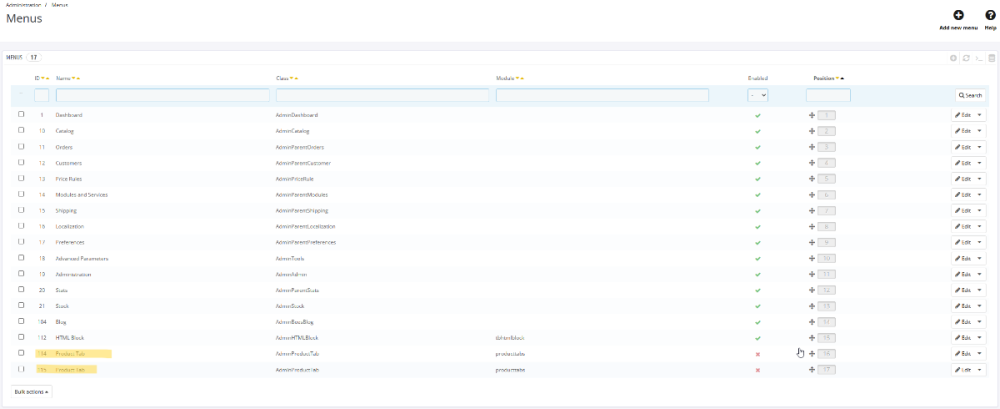Open the Enabled filter dropdown
The image size is (1000, 409).
point(758,95)
